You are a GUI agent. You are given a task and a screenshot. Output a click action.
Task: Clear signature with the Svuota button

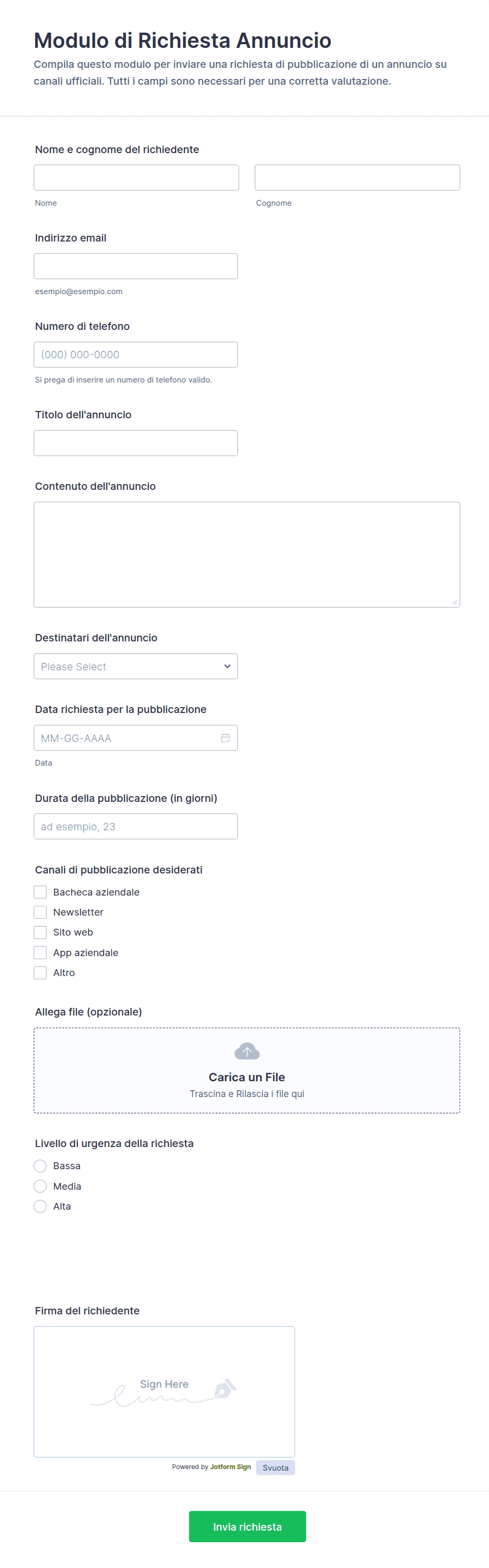pos(276,1468)
